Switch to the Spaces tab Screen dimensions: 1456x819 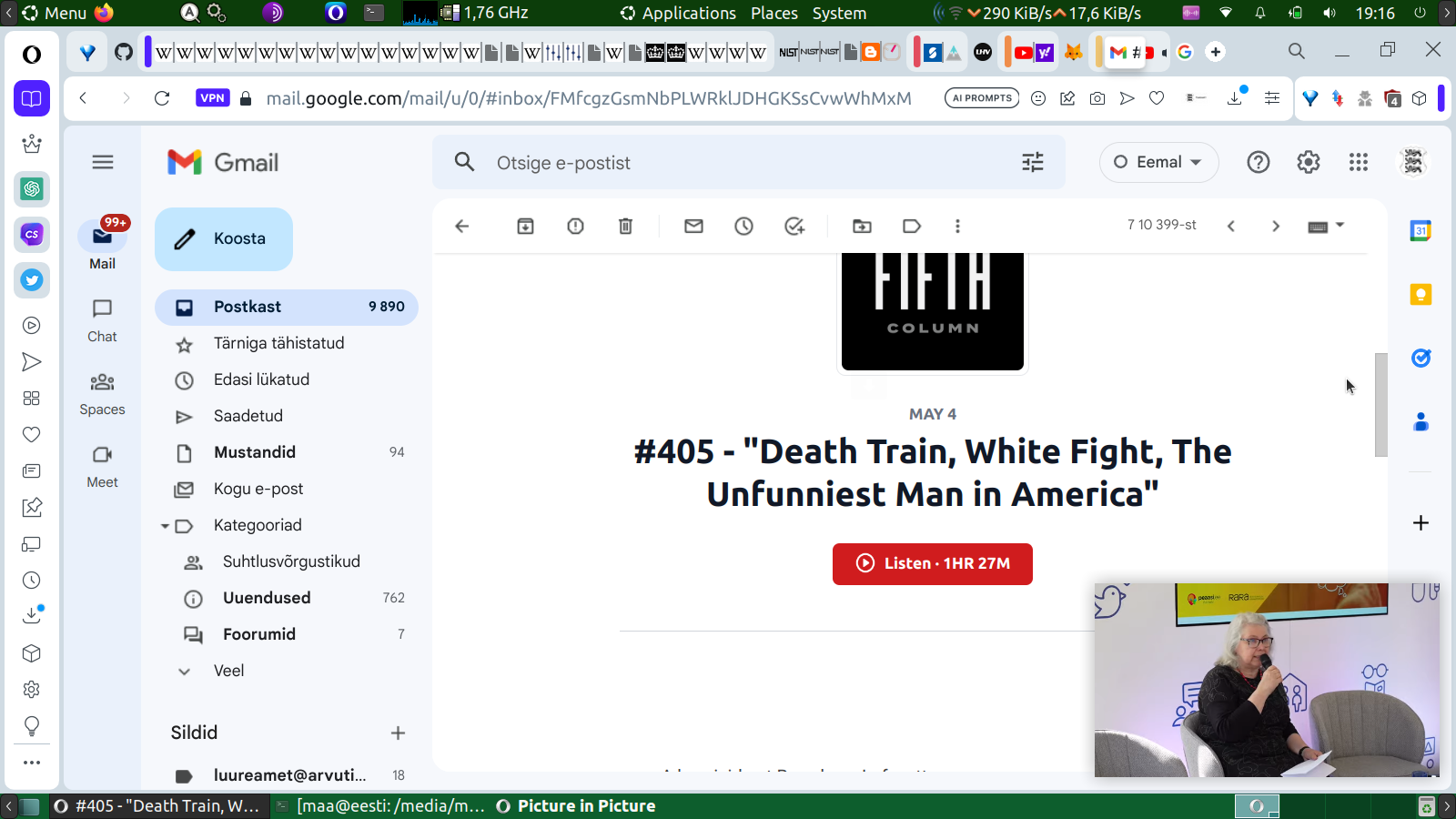click(102, 393)
